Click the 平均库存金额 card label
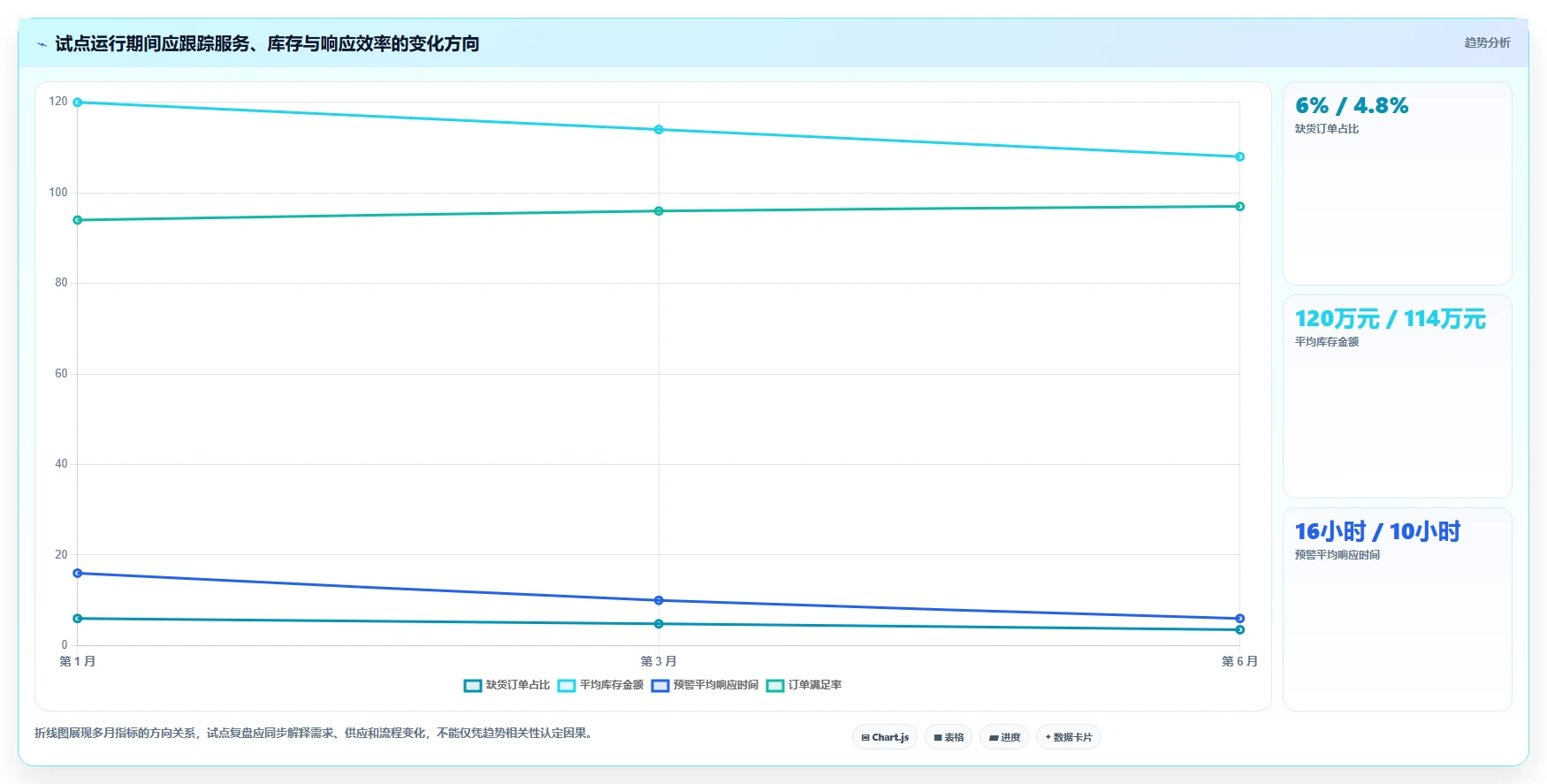This screenshot has width=1547, height=784. 1327,342
